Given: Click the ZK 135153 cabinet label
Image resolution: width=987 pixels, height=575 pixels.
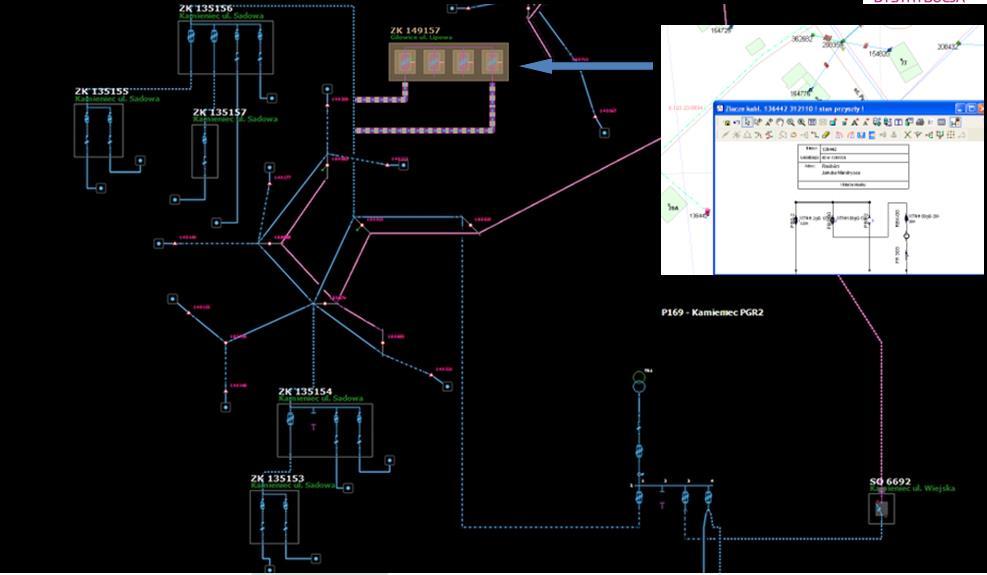Looking at the screenshot, I should pos(278,479).
